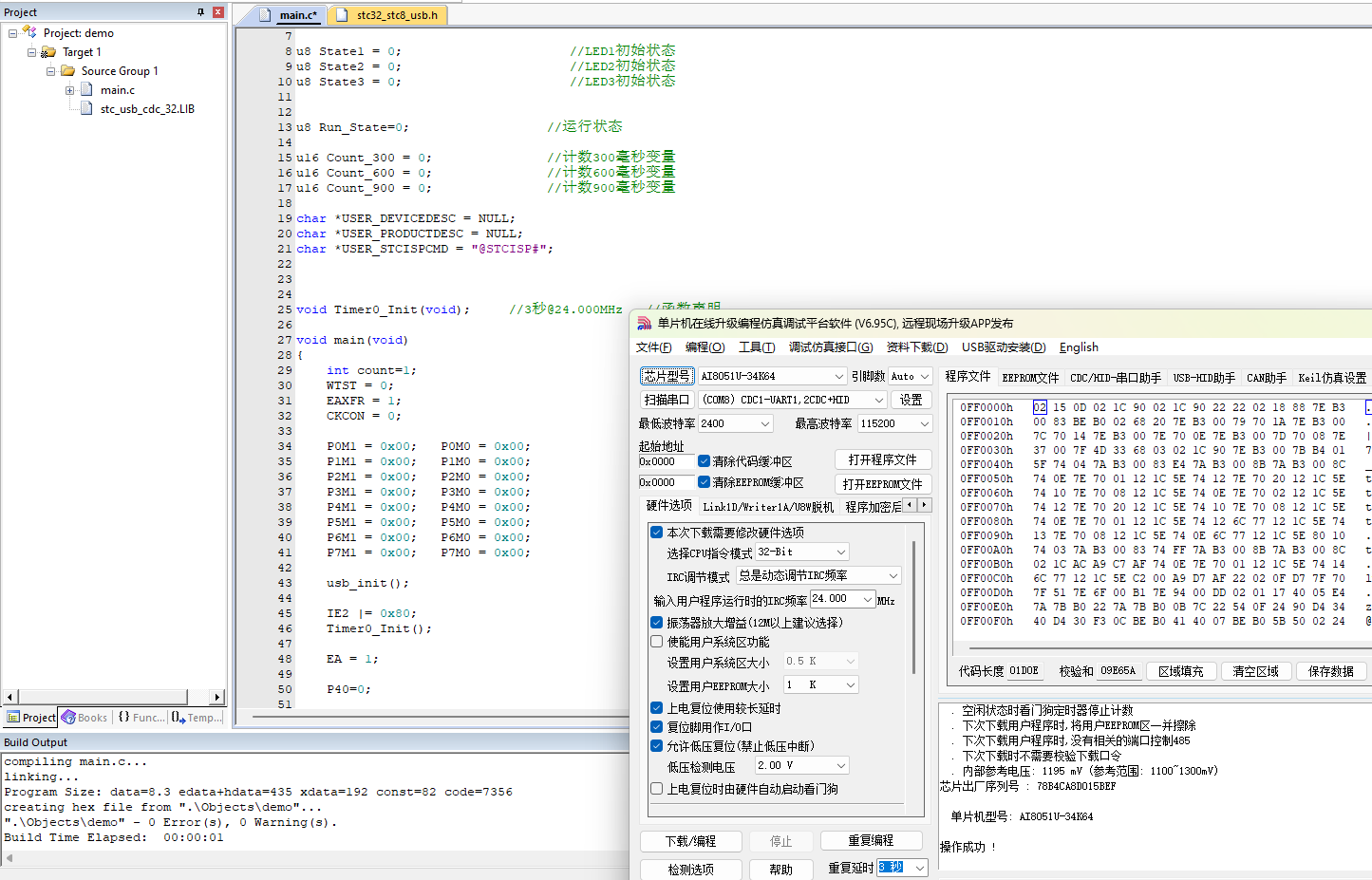Open IRC调节模式 dropdown

(x=893, y=575)
